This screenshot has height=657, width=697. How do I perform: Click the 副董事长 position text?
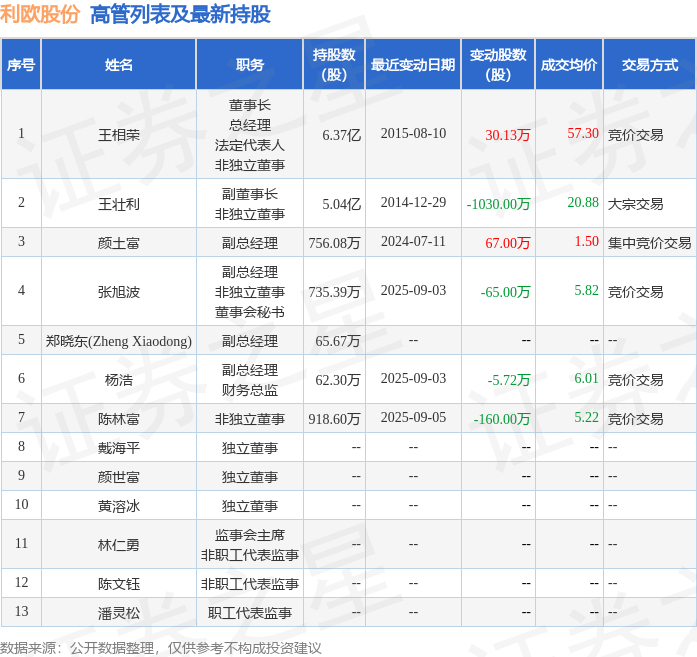click(250, 194)
